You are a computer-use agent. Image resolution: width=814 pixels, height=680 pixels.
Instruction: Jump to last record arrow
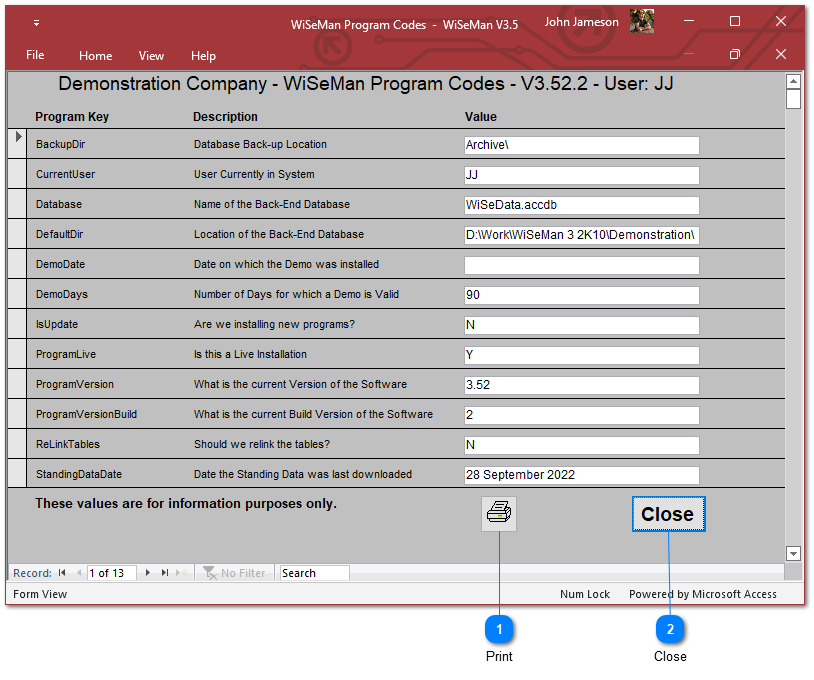tap(165, 573)
